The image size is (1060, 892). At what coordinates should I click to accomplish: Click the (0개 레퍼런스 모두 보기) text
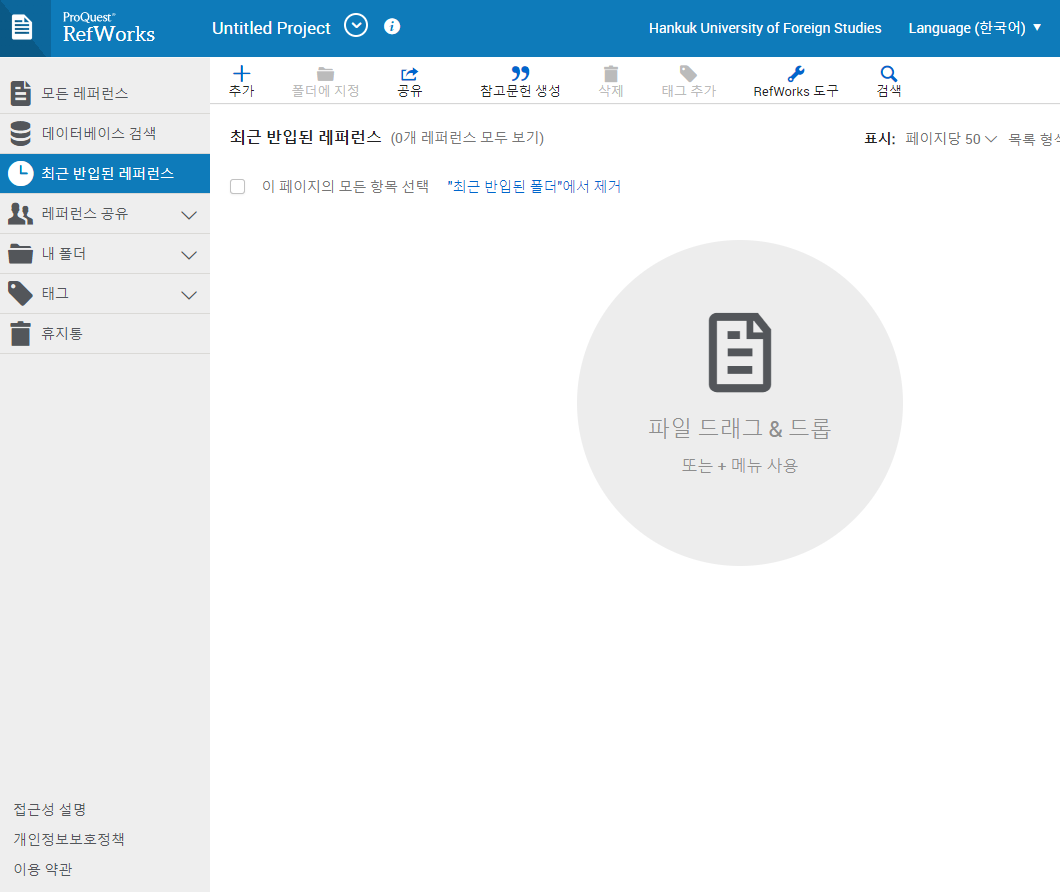[x=467, y=138]
